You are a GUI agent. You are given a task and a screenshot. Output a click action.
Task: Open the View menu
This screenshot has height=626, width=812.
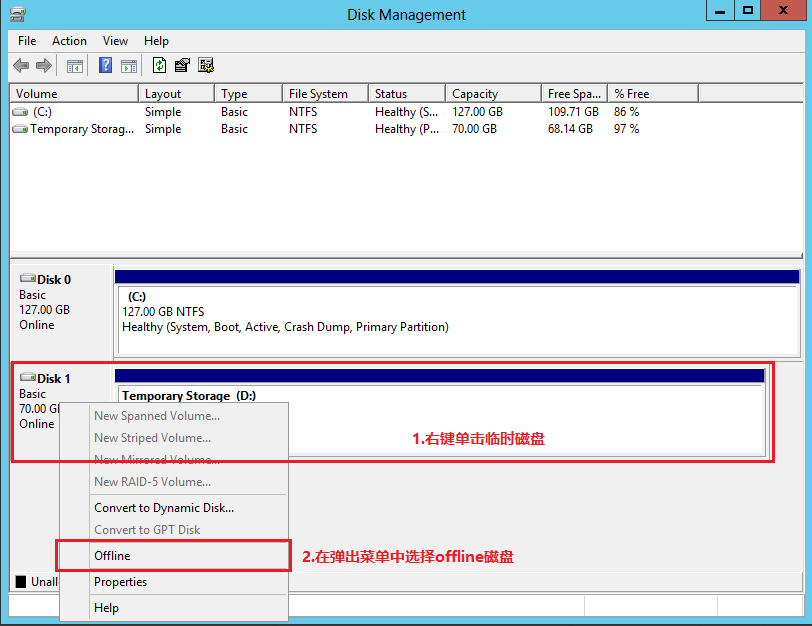pyautogui.click(x=115, y=41)
